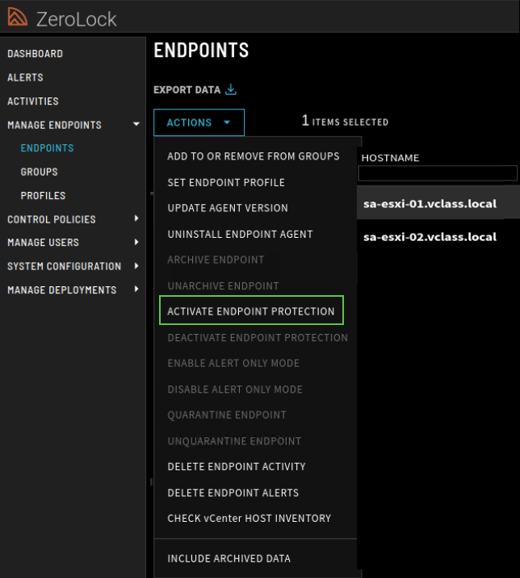Choose Set Endpoint Profile from menu

click(x=226, y=182)
